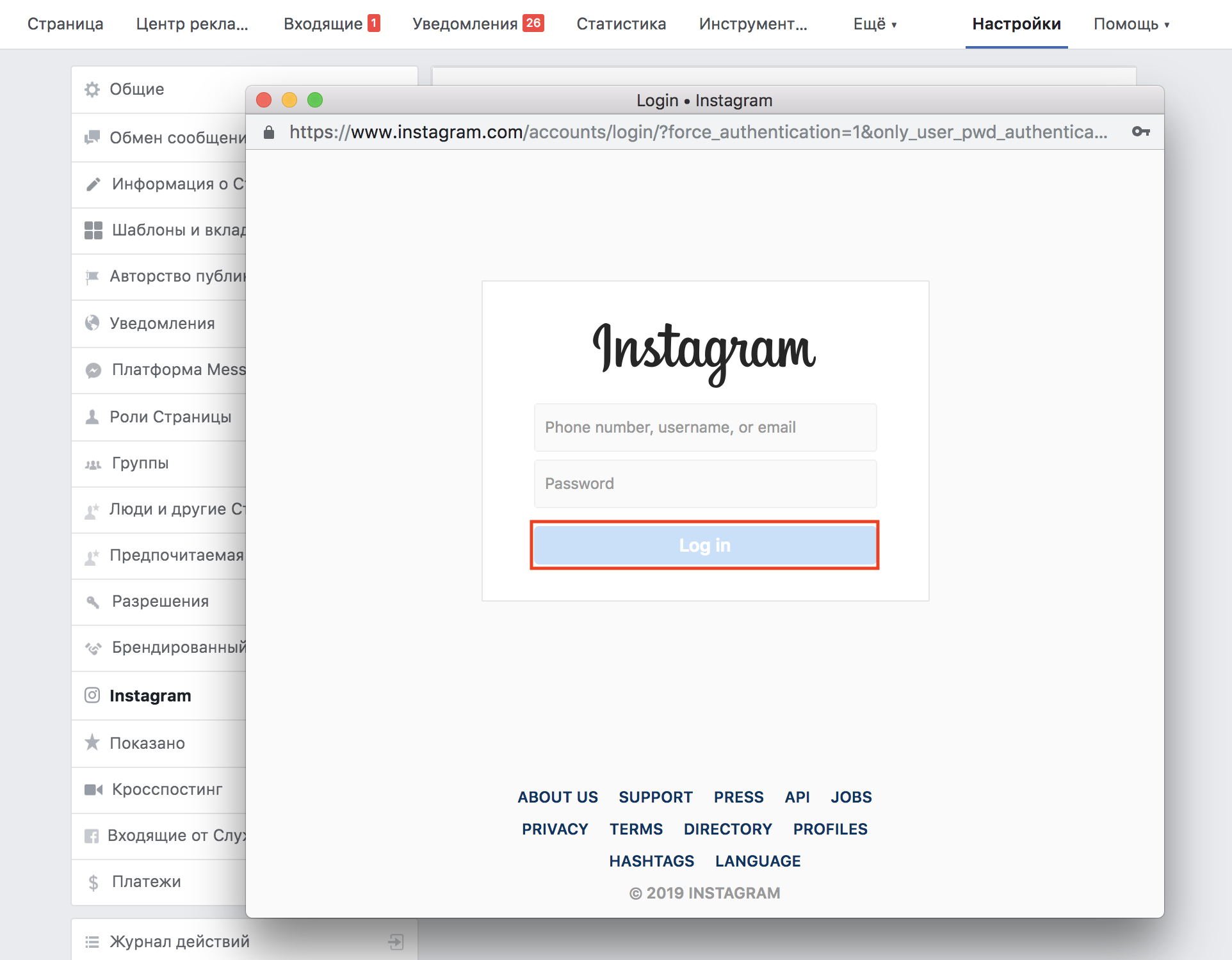This screenshot has width=1232, height=960.
Task: Open the Центр рекламы tab
Action: tap(192, 24)
